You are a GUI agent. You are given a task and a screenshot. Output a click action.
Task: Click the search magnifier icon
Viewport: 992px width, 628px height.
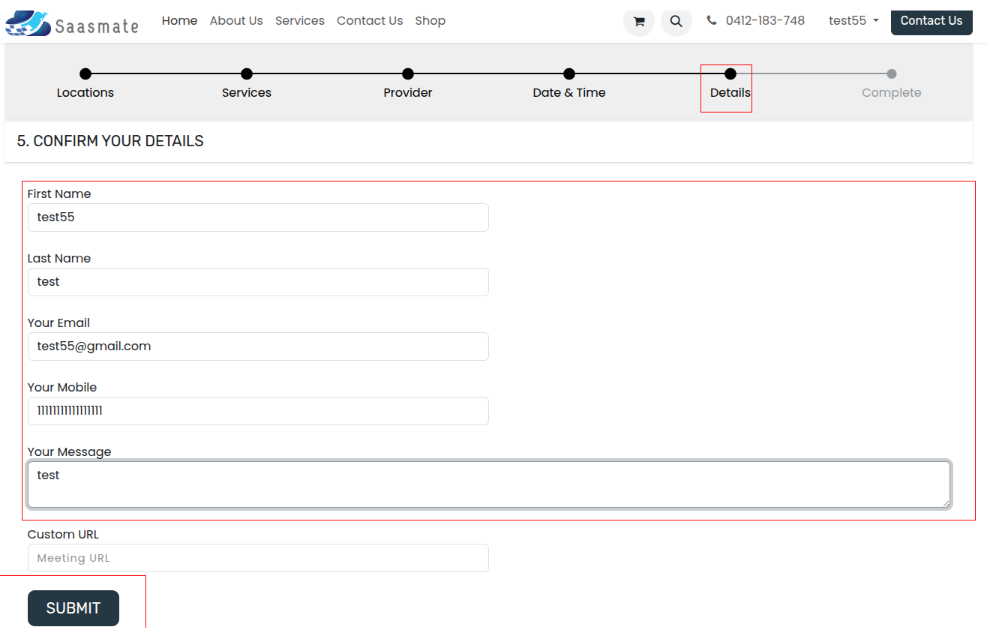click(676, 21)
